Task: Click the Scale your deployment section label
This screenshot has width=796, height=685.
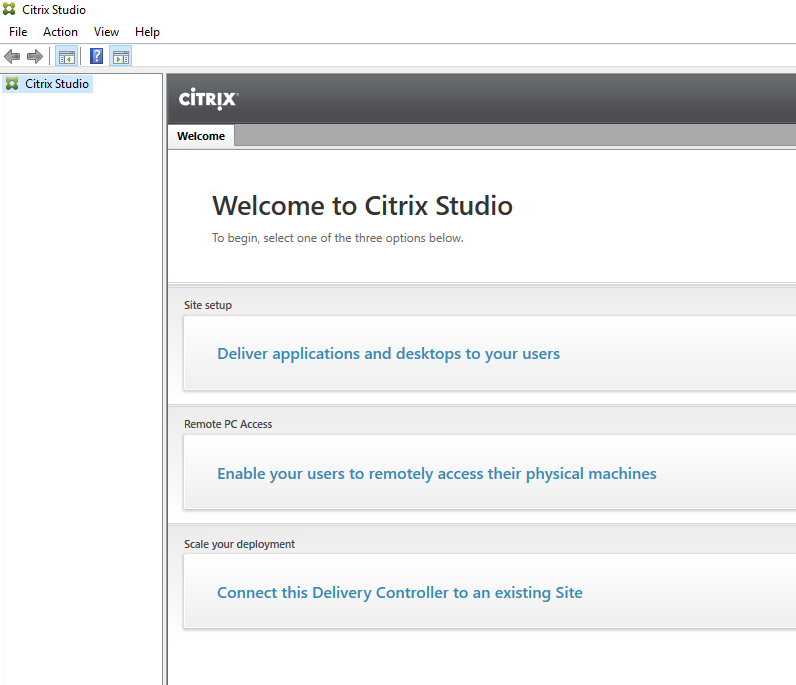Action: coord(239,544)
